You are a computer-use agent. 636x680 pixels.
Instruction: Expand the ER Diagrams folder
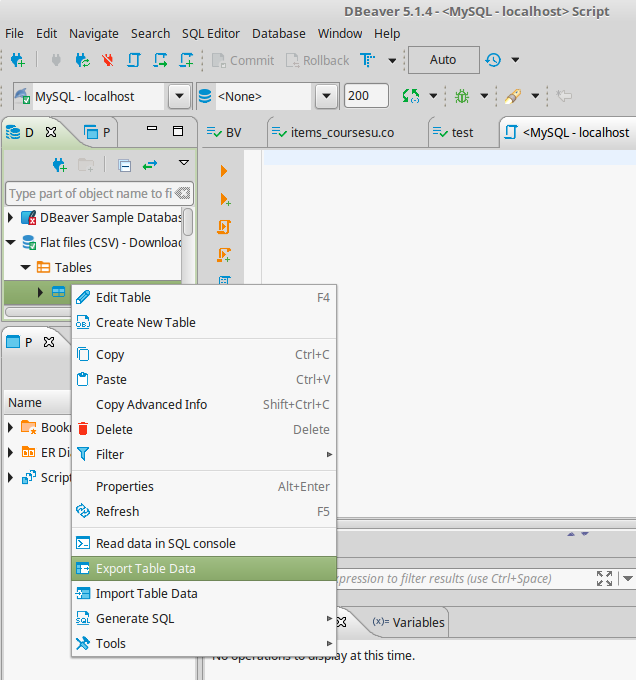coord(11,453)
